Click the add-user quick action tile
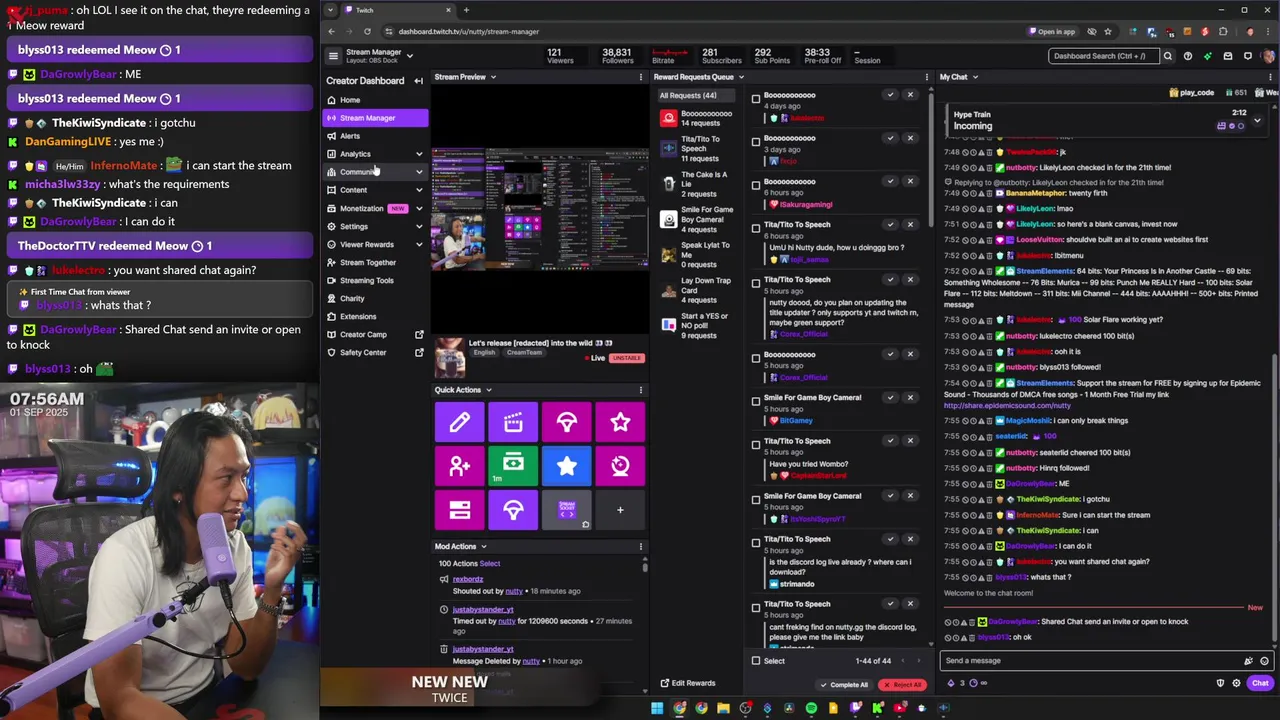 460,465
